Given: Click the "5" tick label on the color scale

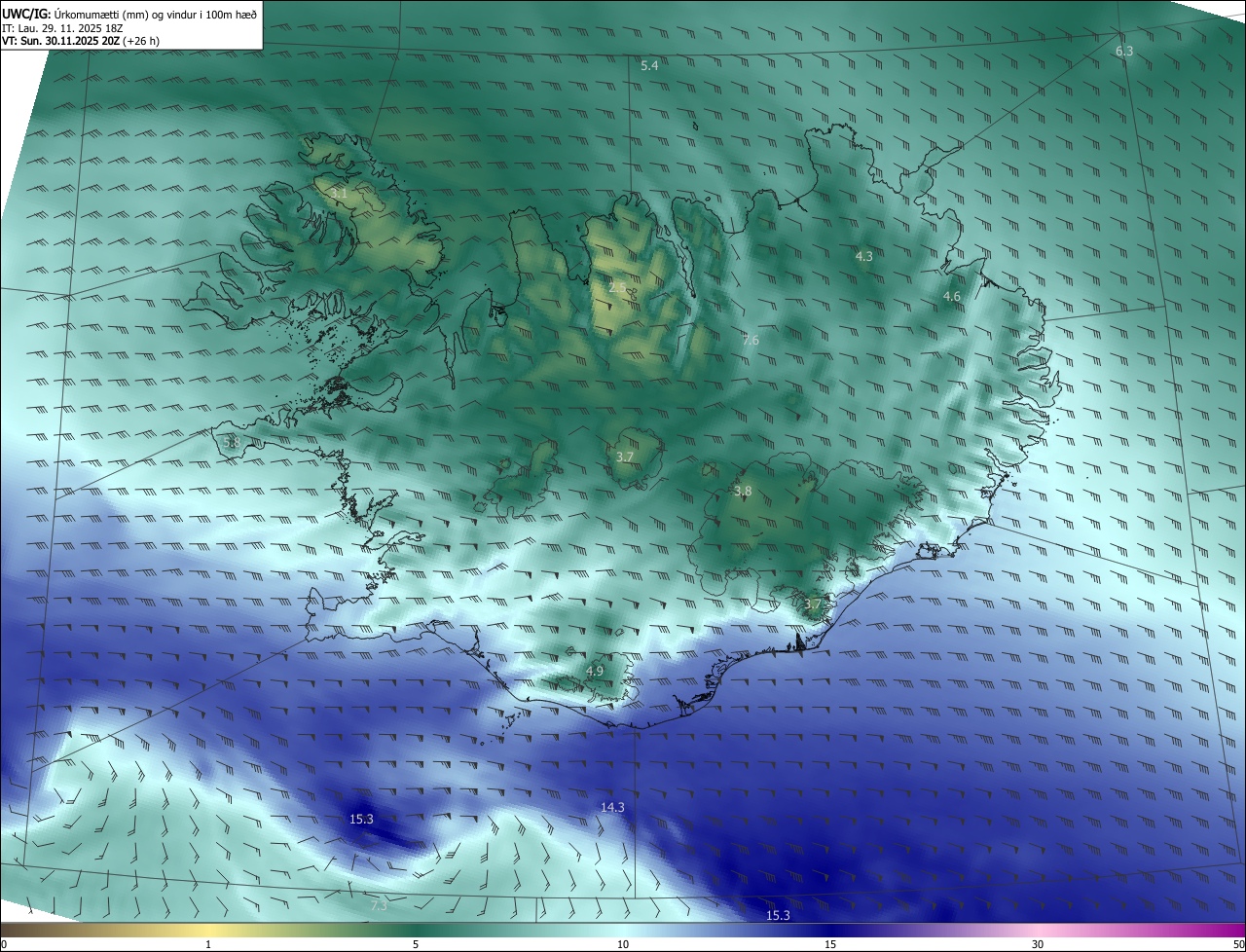Looking at the screenshot, I should click(416, 945).
